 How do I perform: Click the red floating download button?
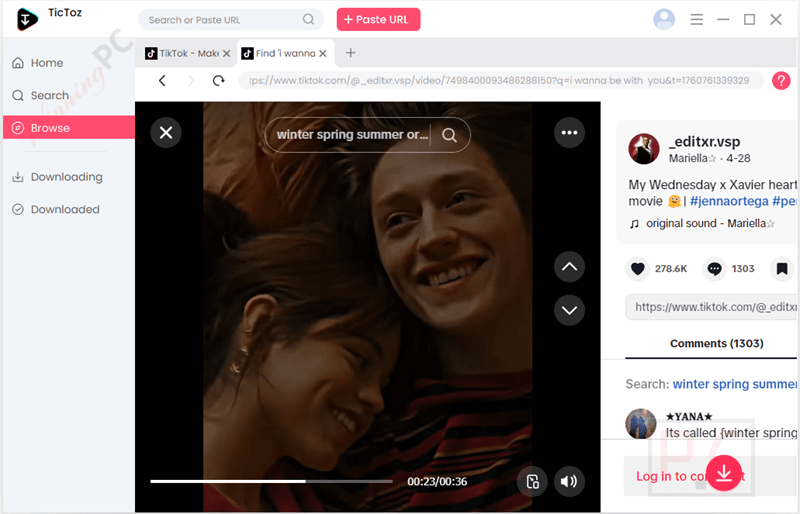tap(723, 473)
